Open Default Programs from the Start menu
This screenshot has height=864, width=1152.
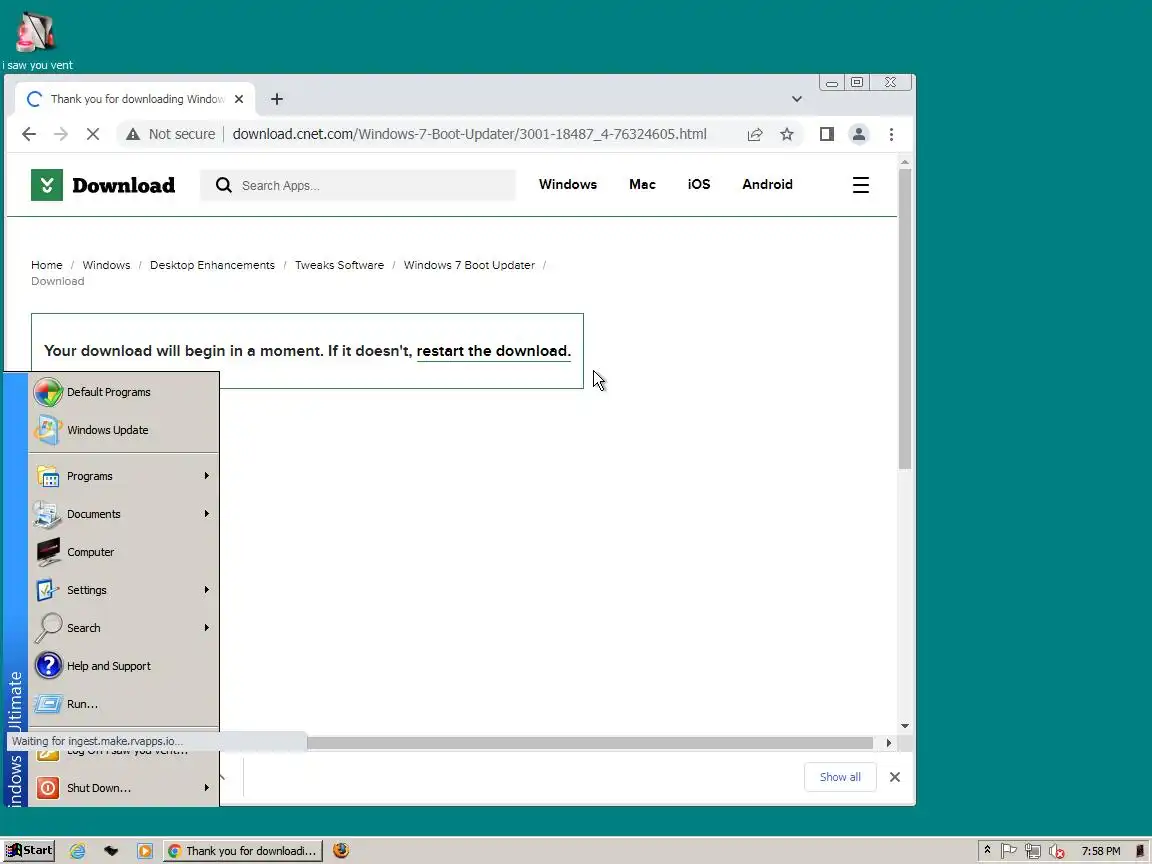(123, 392)
